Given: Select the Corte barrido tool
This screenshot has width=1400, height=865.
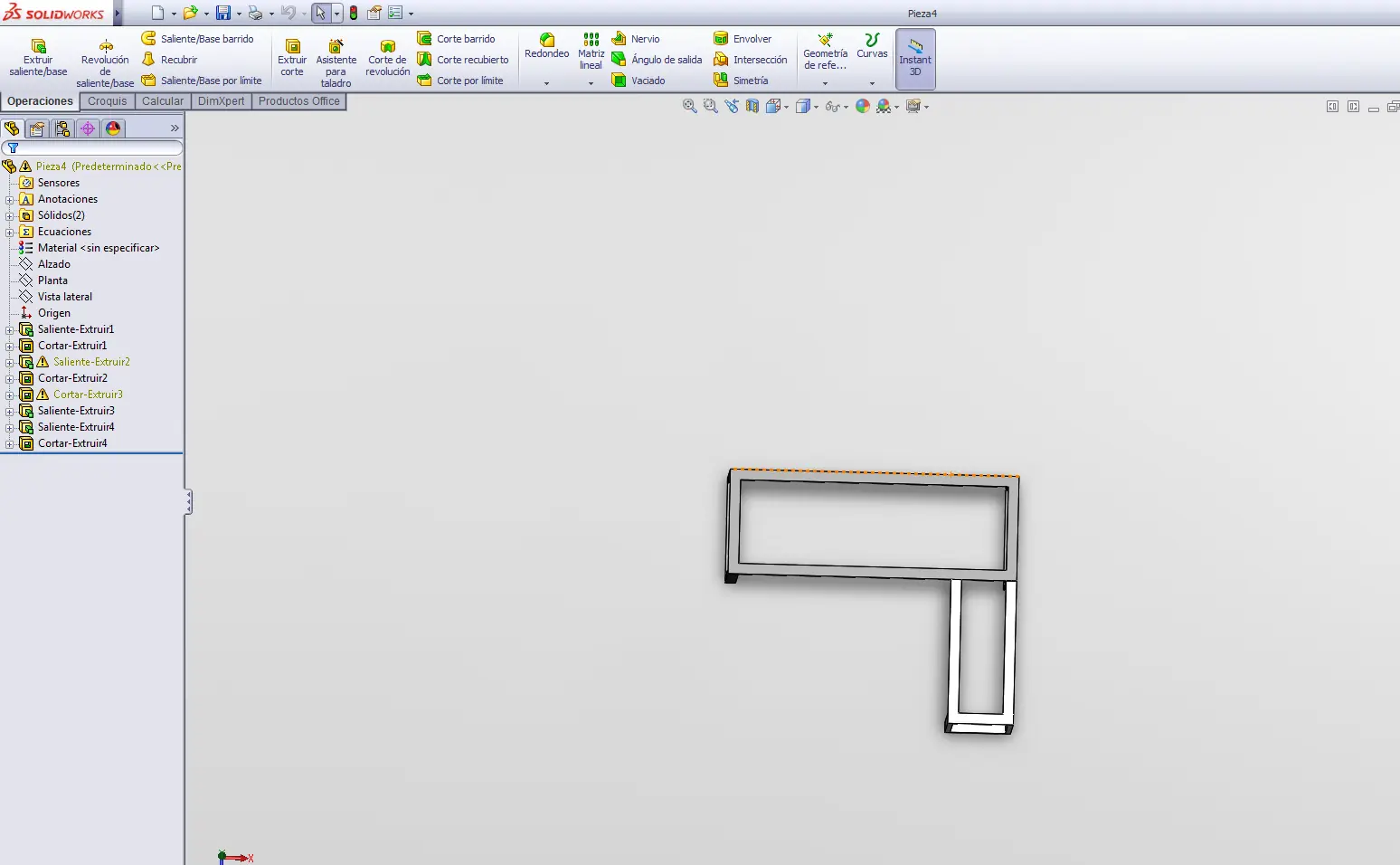Looking at the screenshot, I should click(x=456, y=39).
